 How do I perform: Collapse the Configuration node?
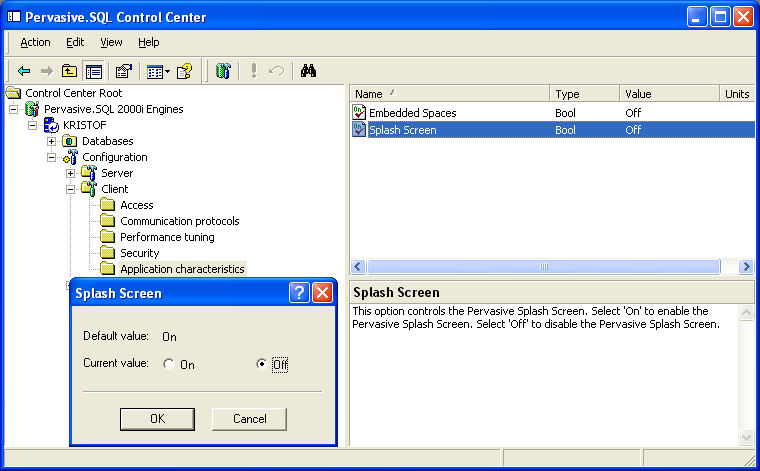pos(51,157)
